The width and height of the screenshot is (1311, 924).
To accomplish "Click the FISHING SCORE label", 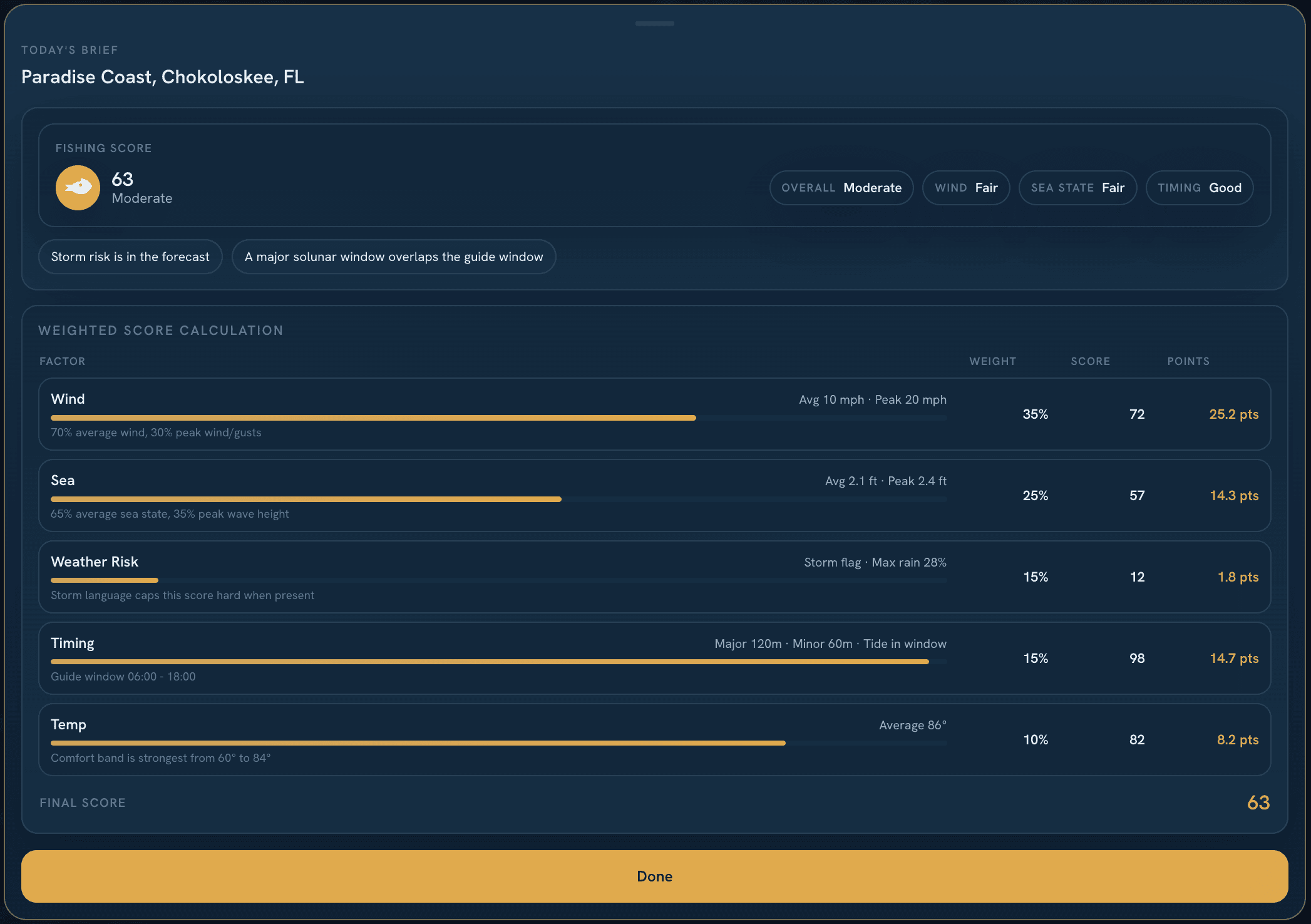I will (x=103, y=148).
